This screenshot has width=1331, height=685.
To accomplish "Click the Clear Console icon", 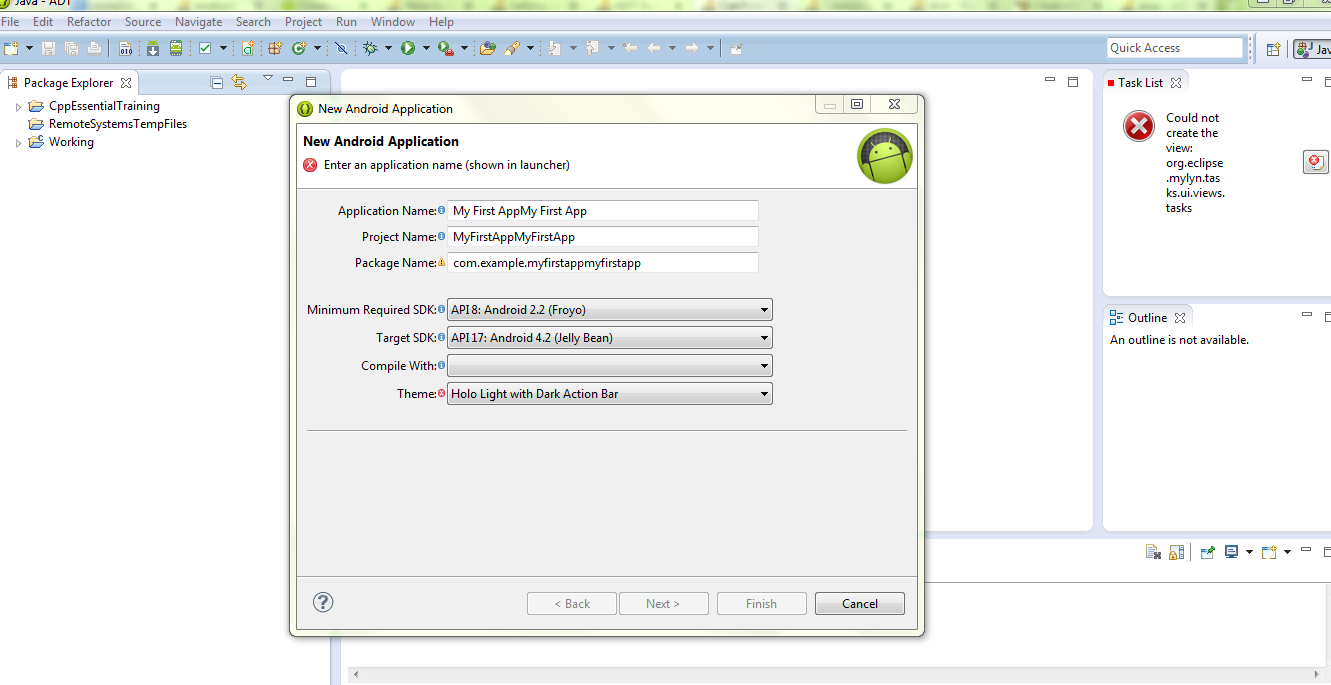I will [1153, 552].
